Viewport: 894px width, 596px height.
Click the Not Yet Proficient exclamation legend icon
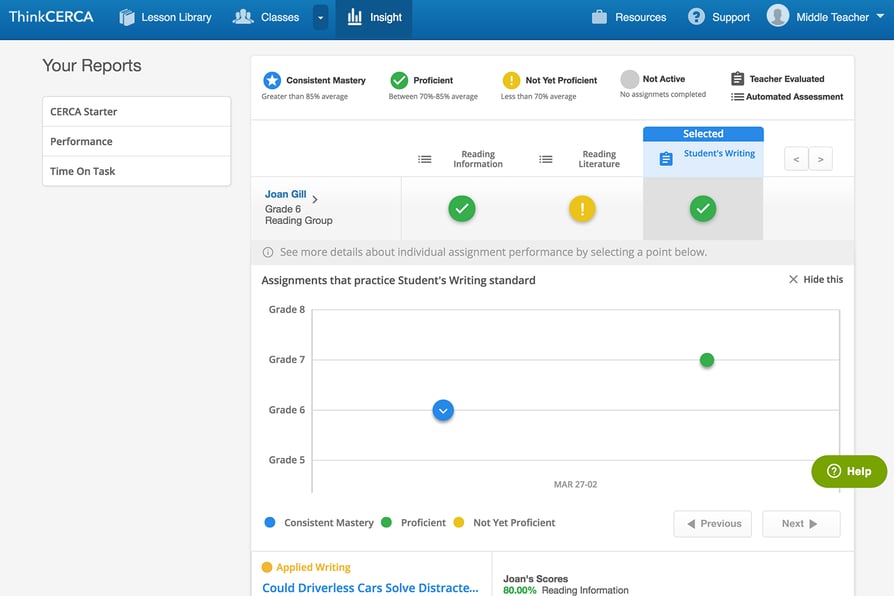[511, 80]
